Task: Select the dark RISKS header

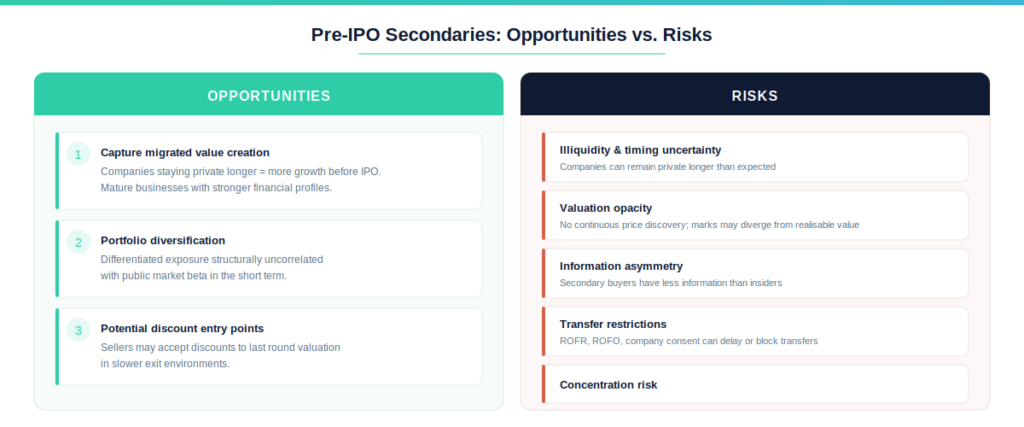Action: (x=755, y=96)
